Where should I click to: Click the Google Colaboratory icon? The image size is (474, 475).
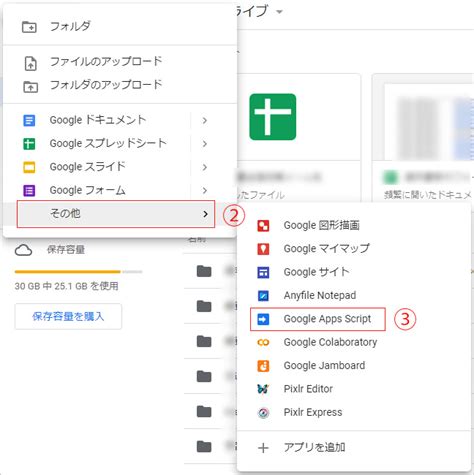pyautogui.click(x=263, y=343)
